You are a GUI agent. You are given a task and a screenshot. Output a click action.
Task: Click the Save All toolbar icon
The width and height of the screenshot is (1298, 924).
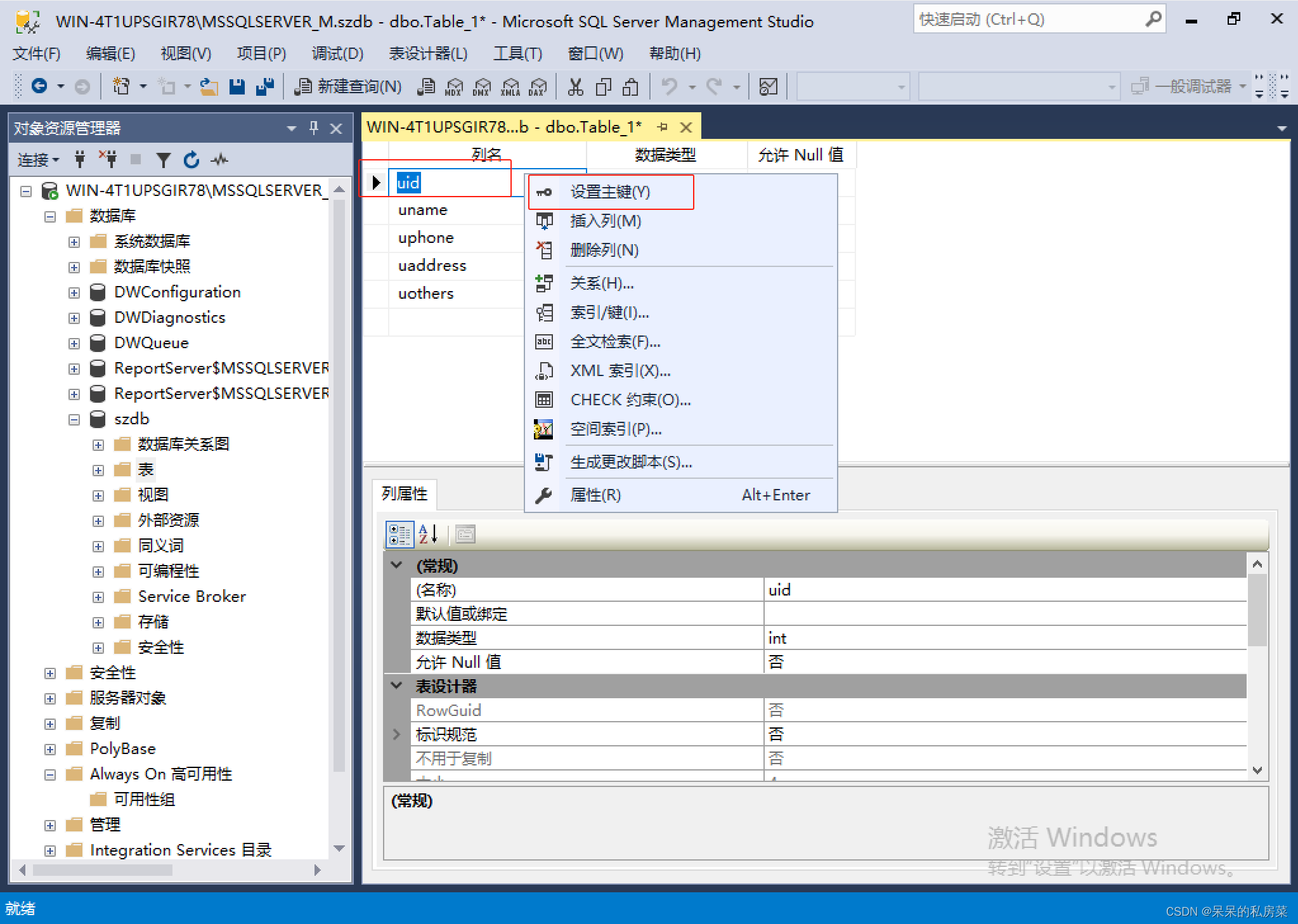(264, 86)
